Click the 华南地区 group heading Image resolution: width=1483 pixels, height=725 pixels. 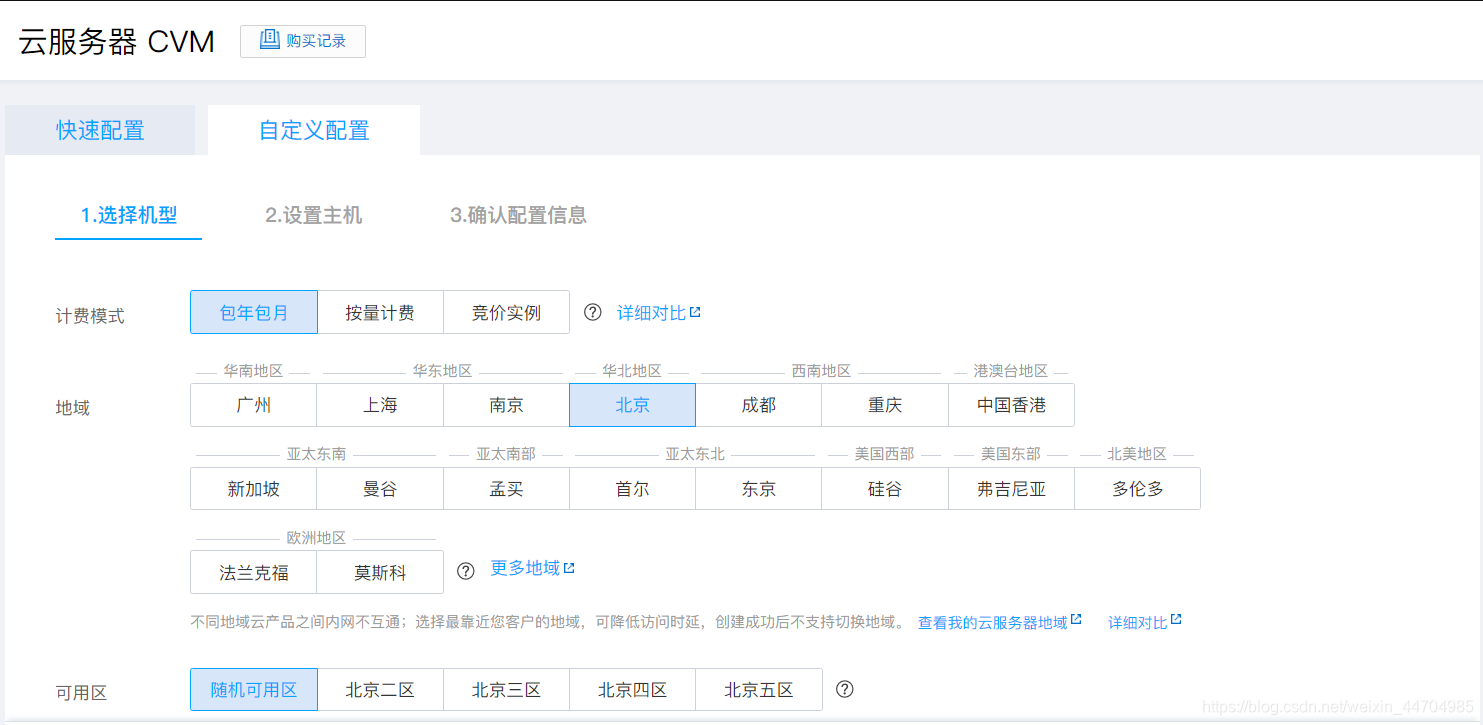coord(253,371)
